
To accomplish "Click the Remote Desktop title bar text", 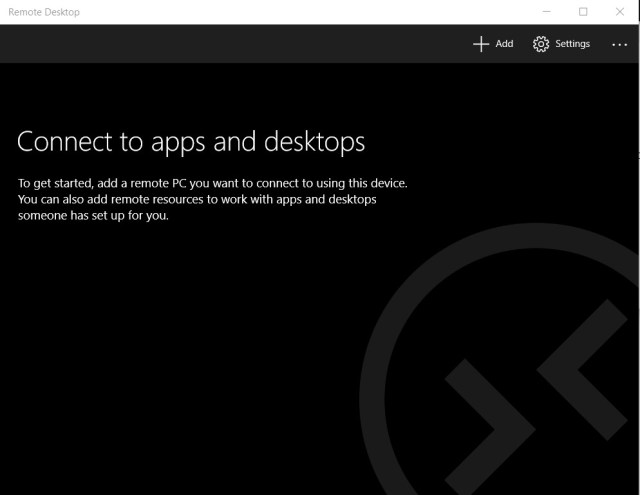I will pos(43,12).
